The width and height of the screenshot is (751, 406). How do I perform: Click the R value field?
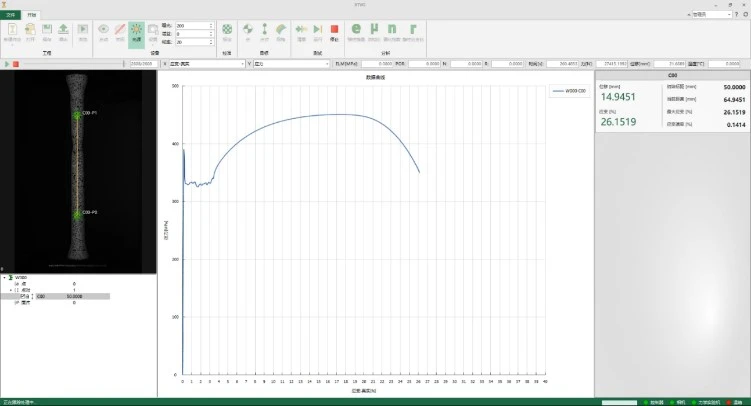click(507, 64)
